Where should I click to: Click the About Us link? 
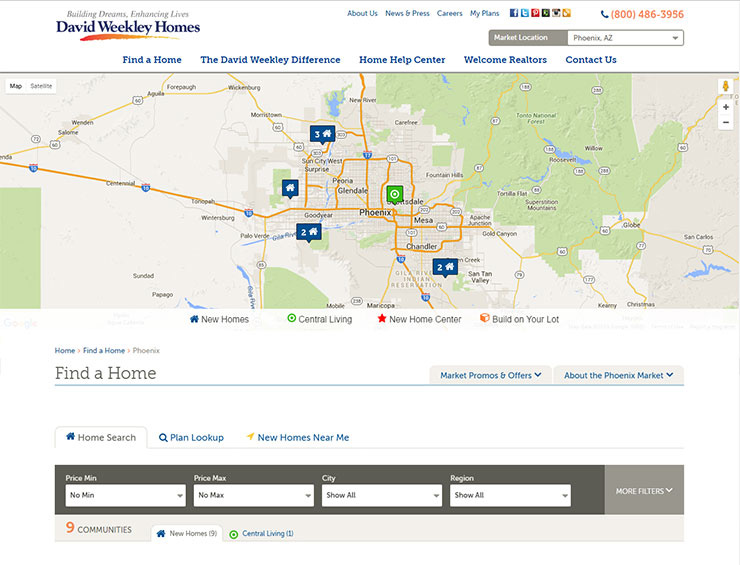click(x=362, y=14)
